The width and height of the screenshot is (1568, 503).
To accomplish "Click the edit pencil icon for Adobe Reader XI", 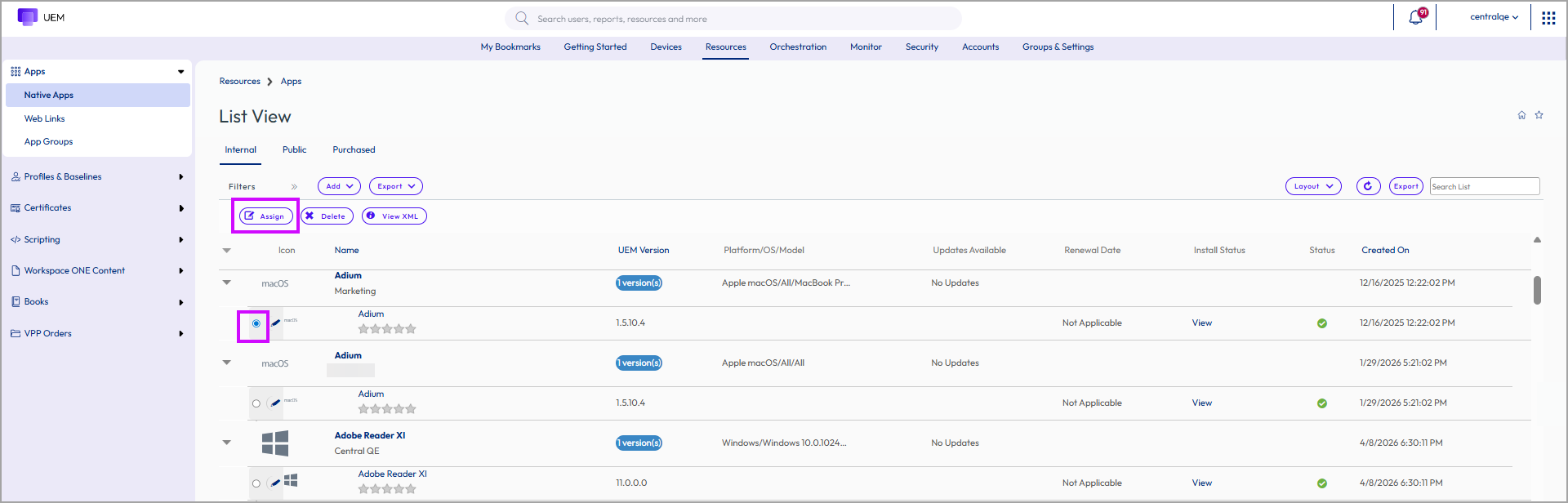I will (x=275, y=483).
